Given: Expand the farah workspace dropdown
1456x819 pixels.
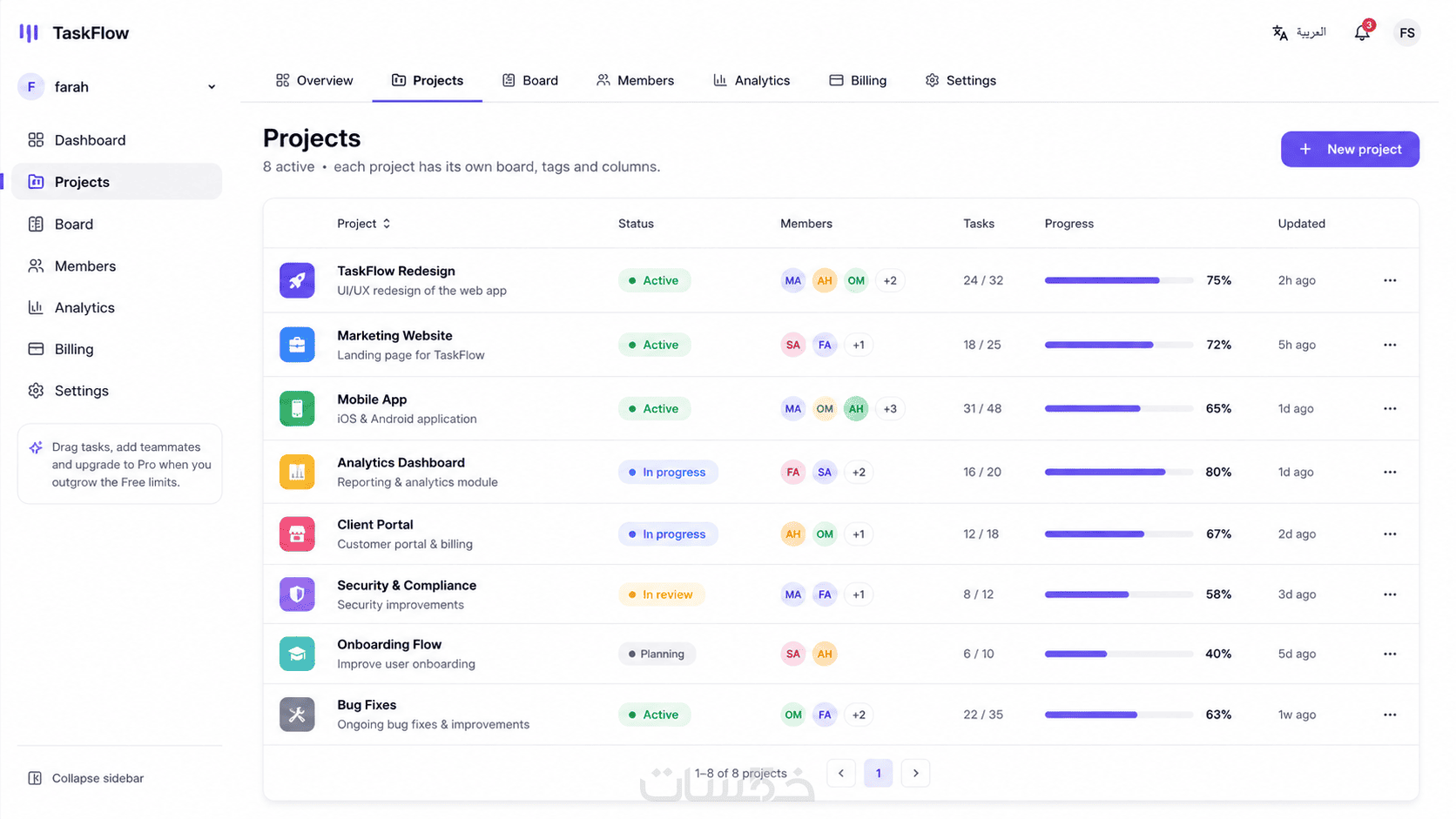Looking at the screenshot, I should click(212, 87).
